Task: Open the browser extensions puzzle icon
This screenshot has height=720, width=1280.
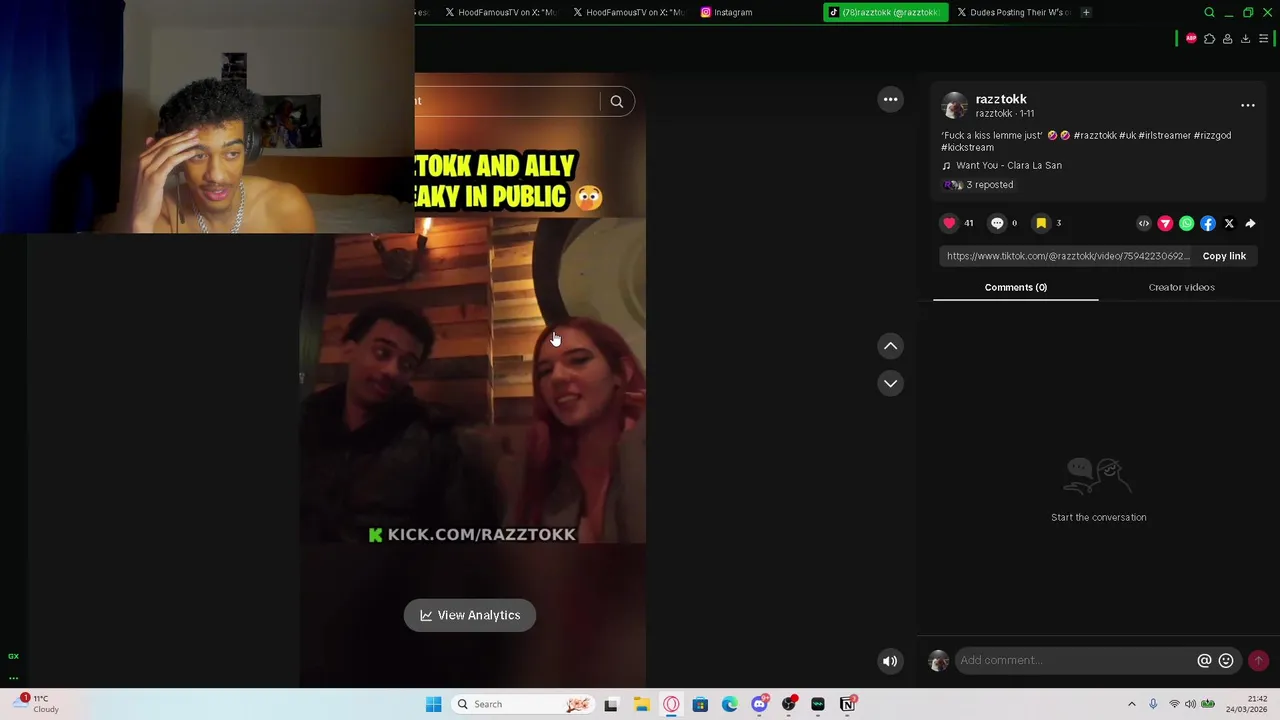Action: click(1209, 39)
